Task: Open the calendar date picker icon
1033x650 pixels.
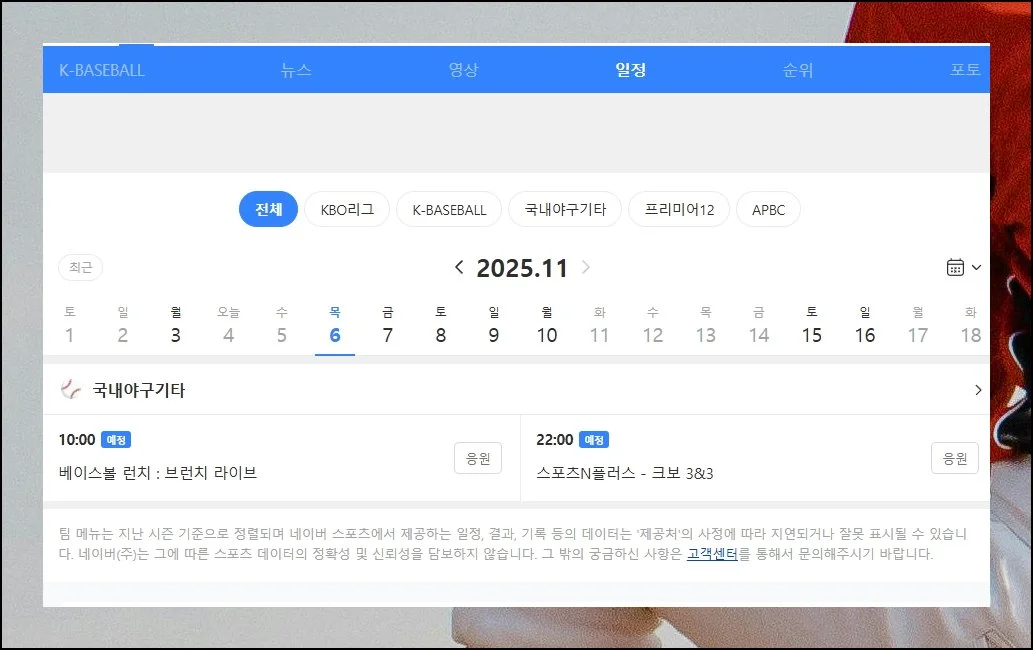Action: 955,267
